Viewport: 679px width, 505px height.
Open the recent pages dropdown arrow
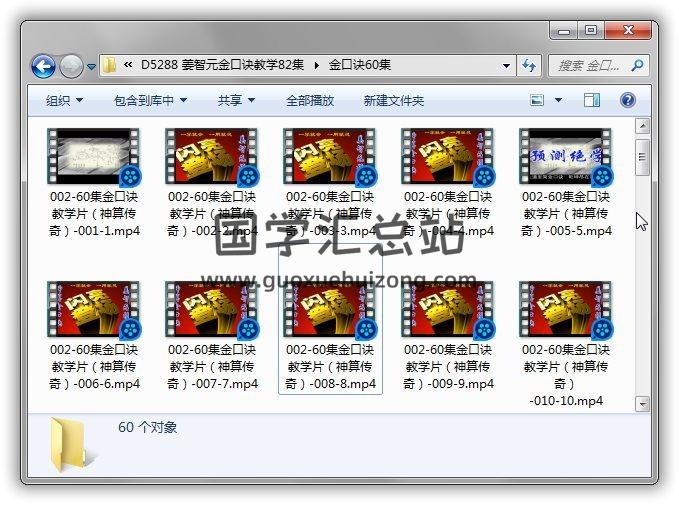[91, 67]
